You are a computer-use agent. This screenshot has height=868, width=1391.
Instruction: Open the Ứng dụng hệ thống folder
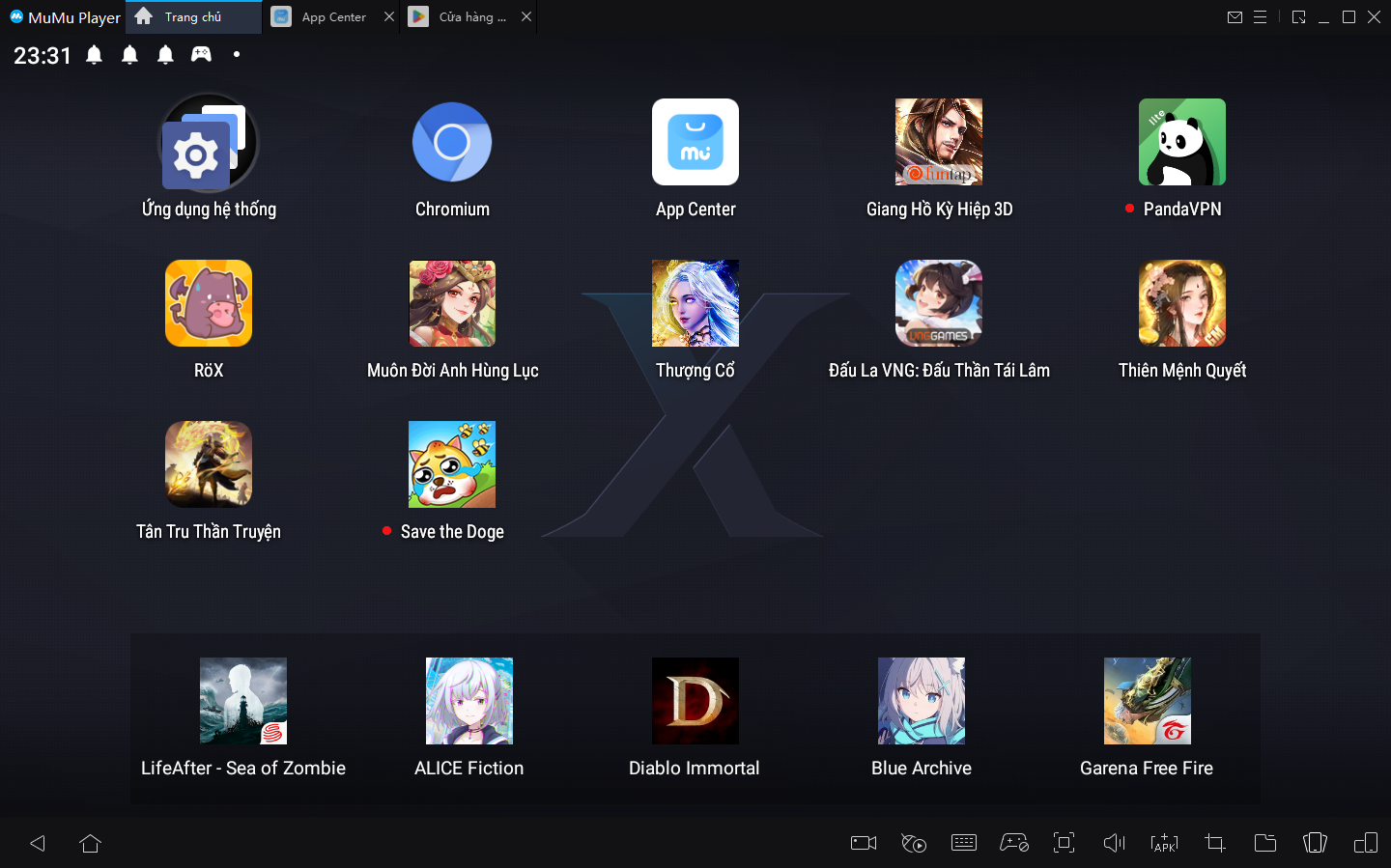click(x=209, y=142)
